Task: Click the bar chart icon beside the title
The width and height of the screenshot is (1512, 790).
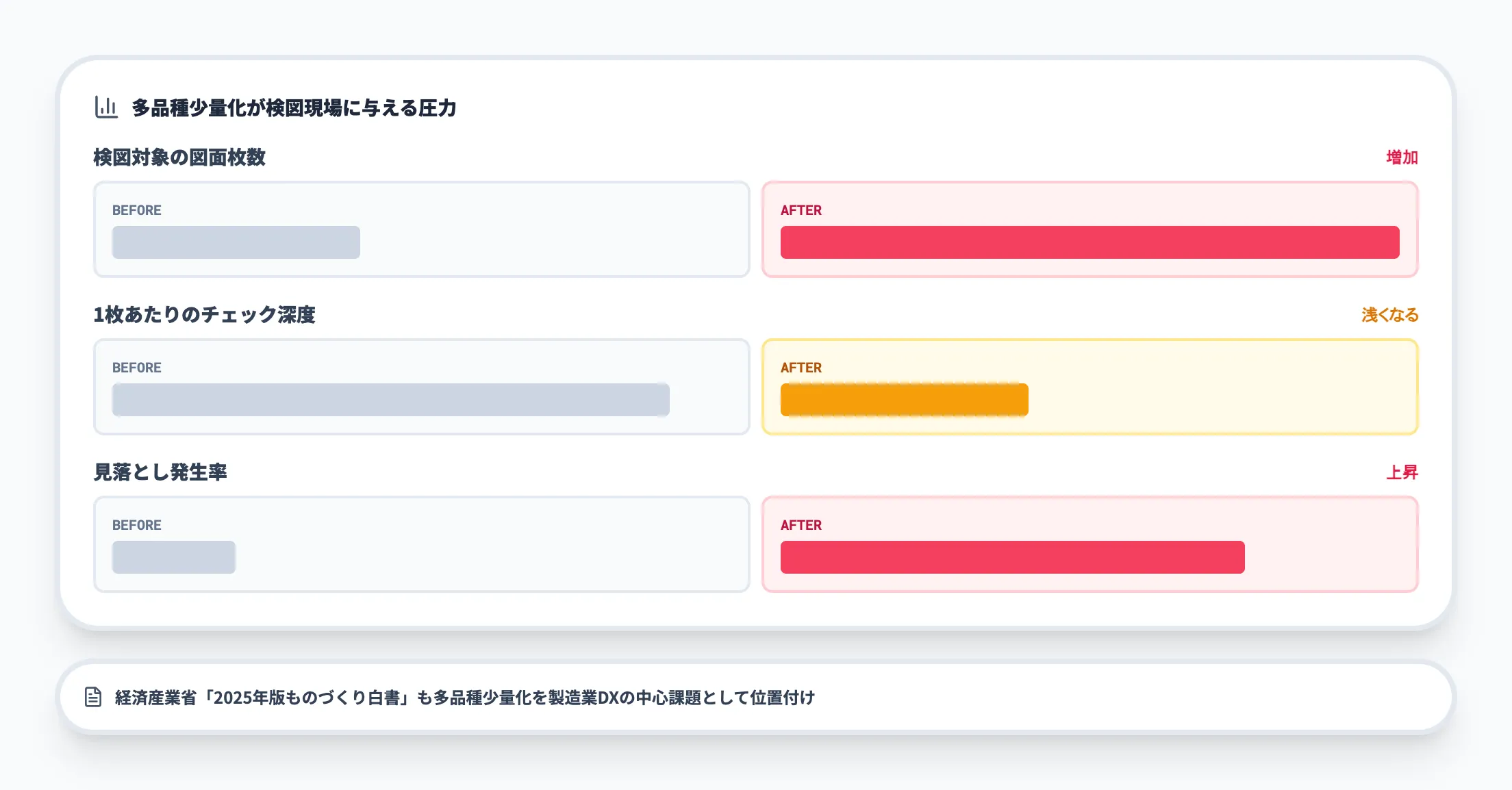Action: coord(106,107)
